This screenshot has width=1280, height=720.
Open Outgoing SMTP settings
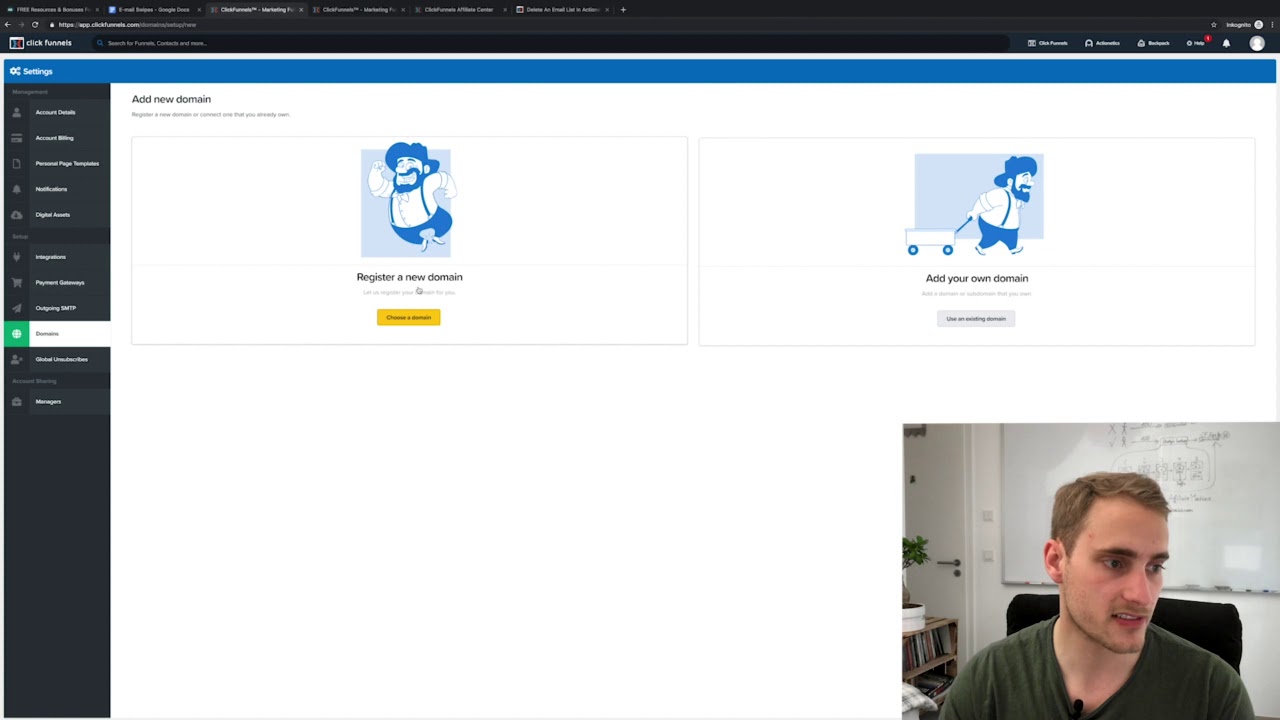[57, 308]
